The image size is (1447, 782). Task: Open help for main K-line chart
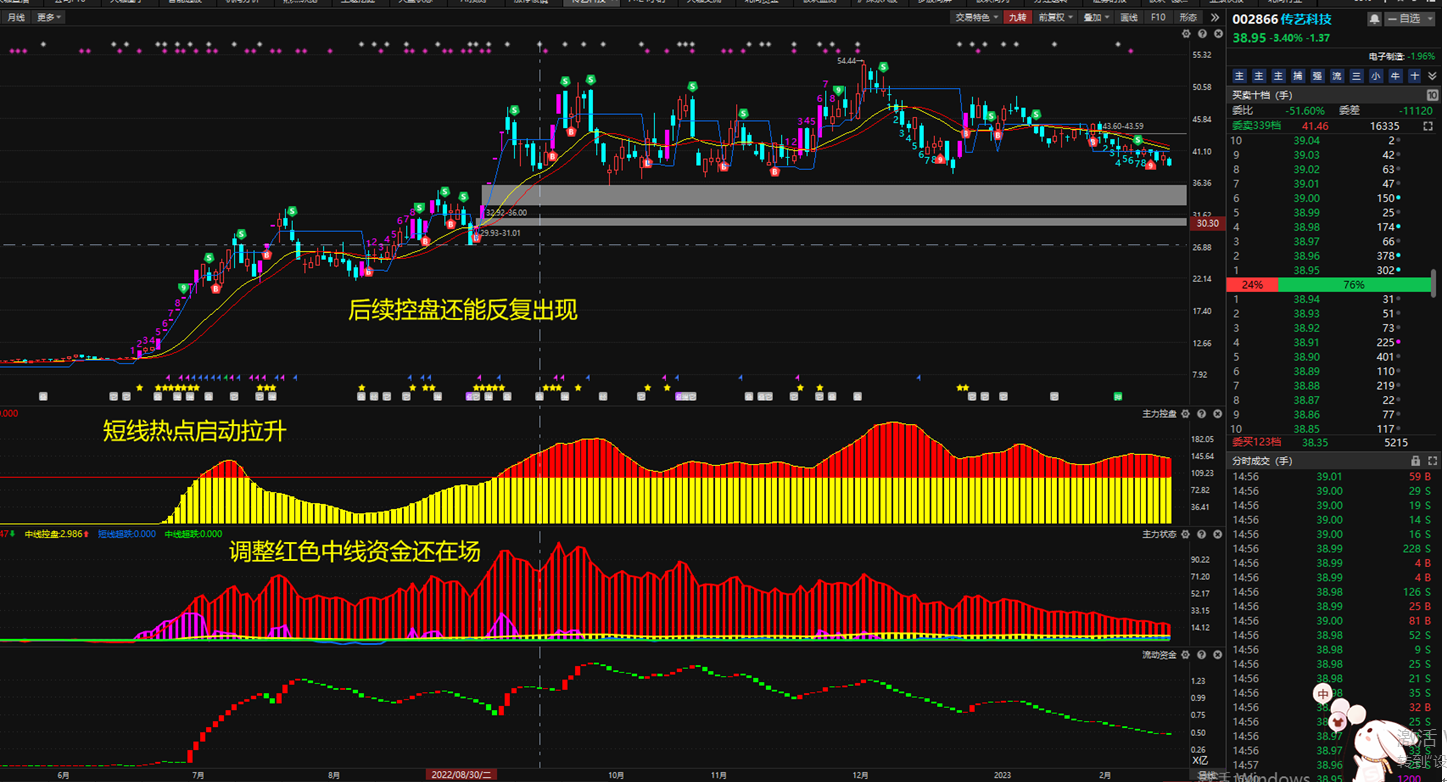pos(1202,34)
